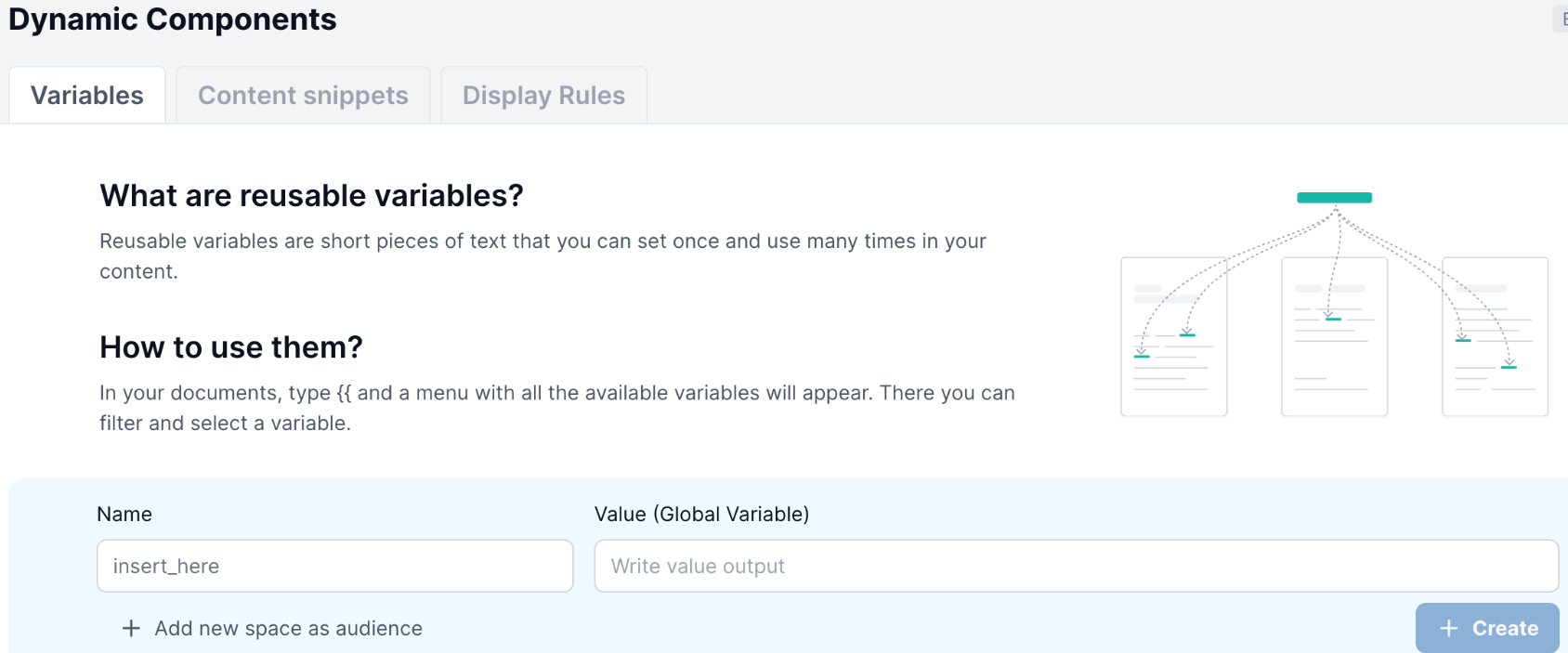Click the teal variable bar in illustration
This screenshot has height=653, width=1568.
(x=1334, y=197)
